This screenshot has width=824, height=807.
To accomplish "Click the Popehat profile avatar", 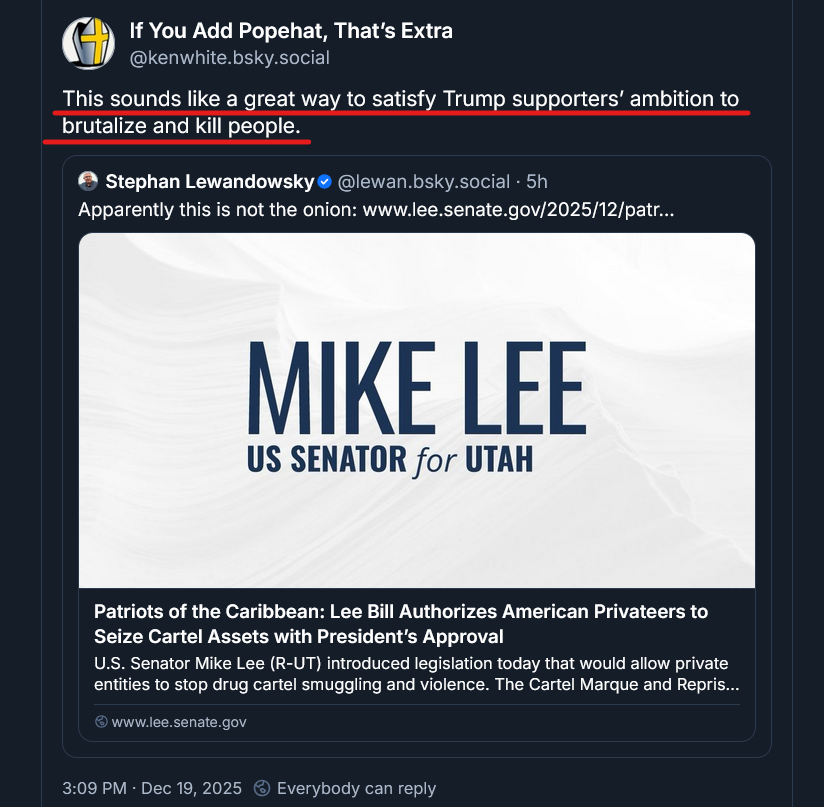I will tap(88, 44).
